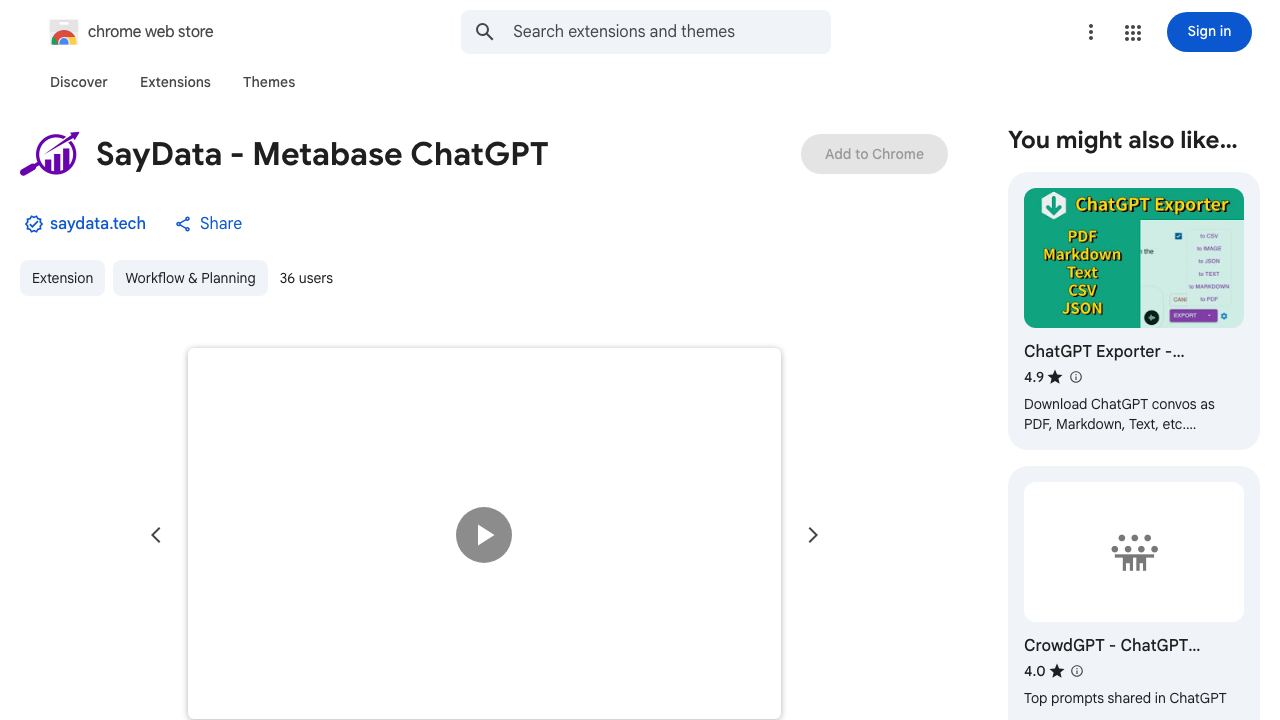Viewport: 1280px width, 720px height.
Task: Click the info icon beside 4.0 rating
Action: point(1077,671)
